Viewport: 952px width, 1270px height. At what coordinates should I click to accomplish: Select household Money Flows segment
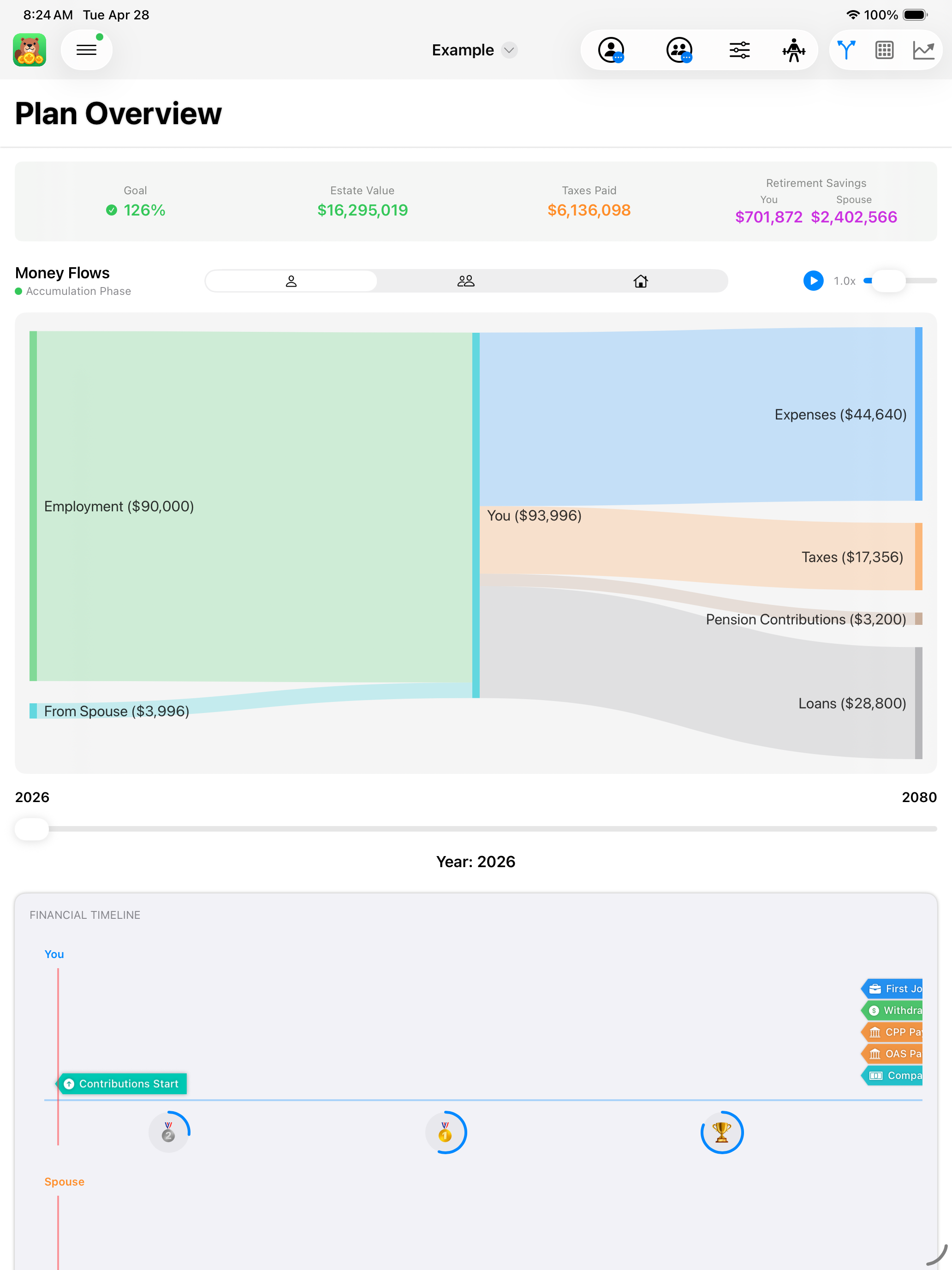click(x=640, y=281)
